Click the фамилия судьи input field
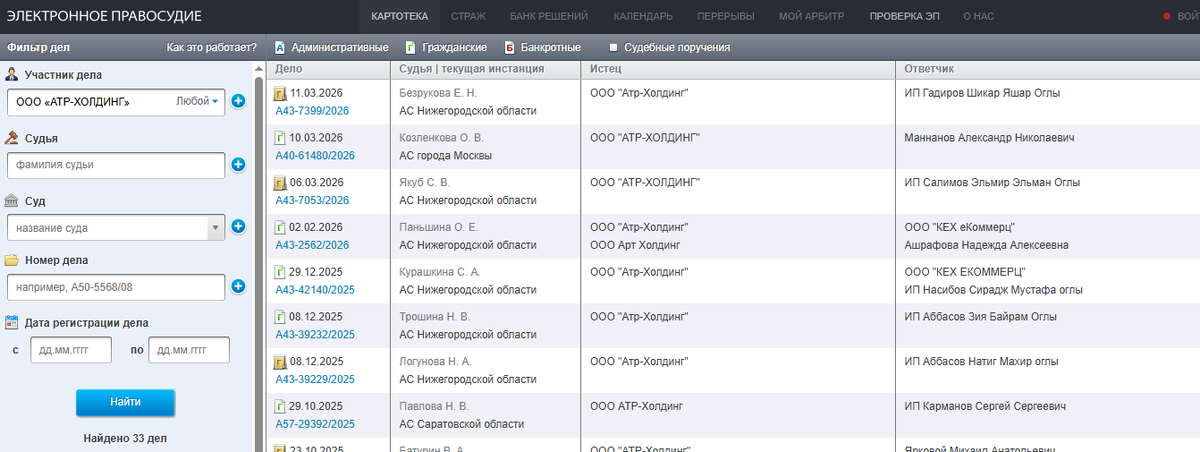The height and width of the screenshot is (452, 1200). tap(115, 165)
